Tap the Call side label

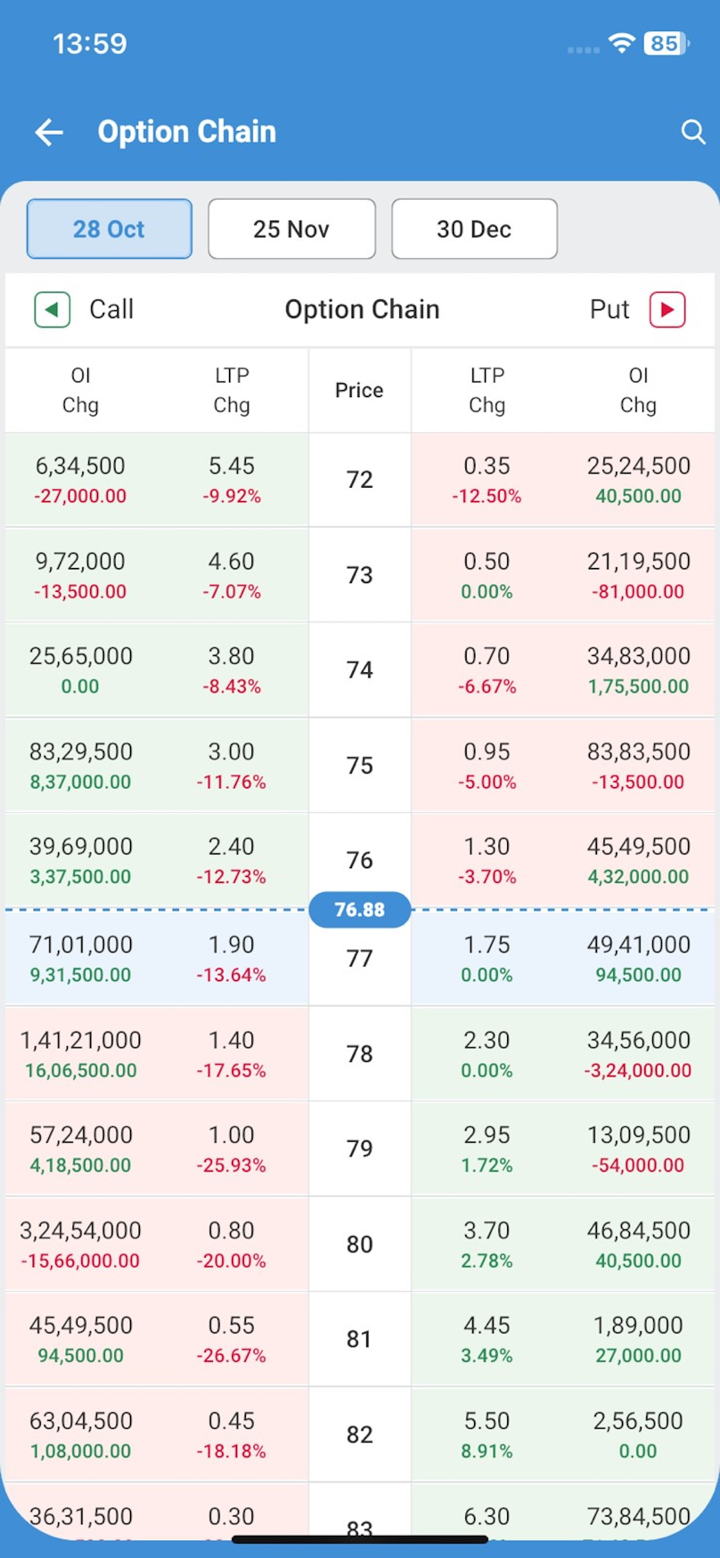[x=111, y=309]
